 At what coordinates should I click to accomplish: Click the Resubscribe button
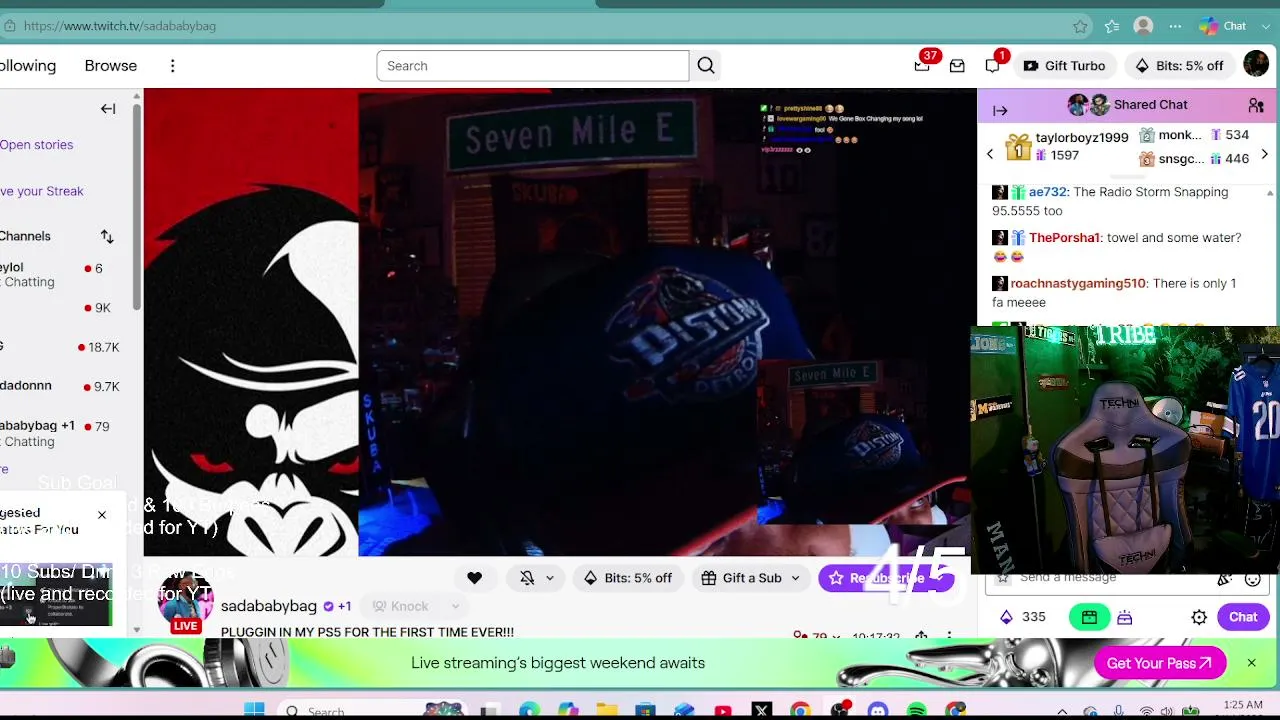(886, 578)
